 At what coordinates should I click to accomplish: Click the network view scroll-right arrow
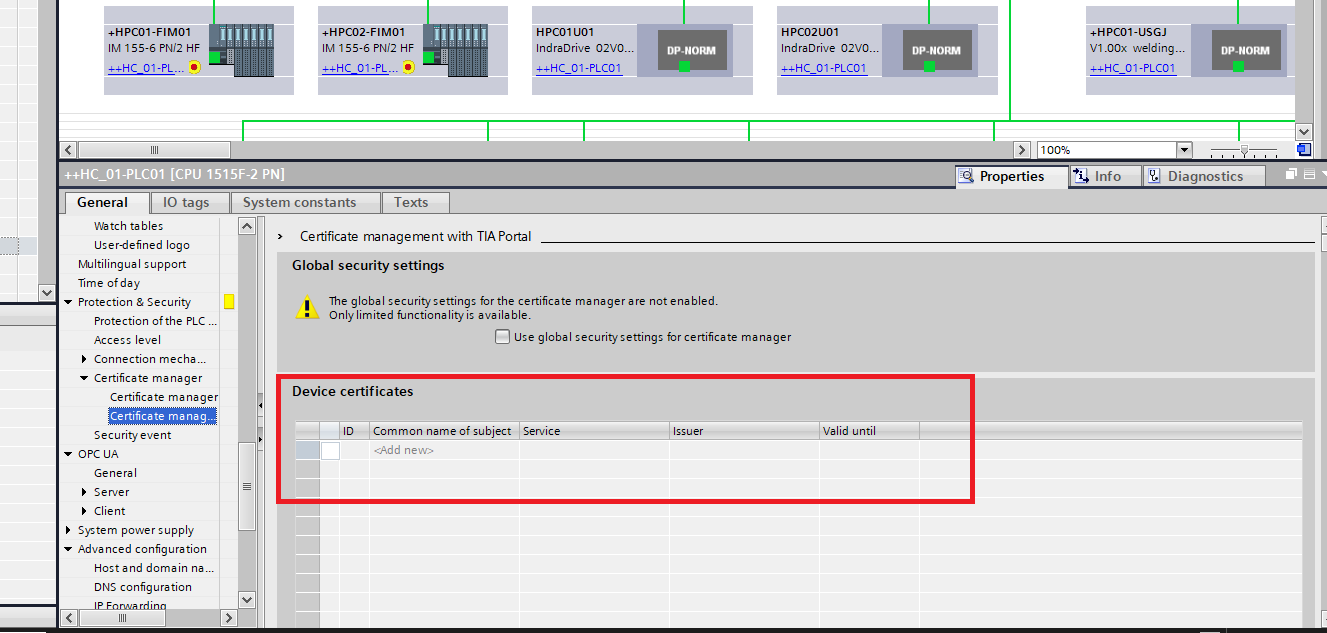[1021, 150]
